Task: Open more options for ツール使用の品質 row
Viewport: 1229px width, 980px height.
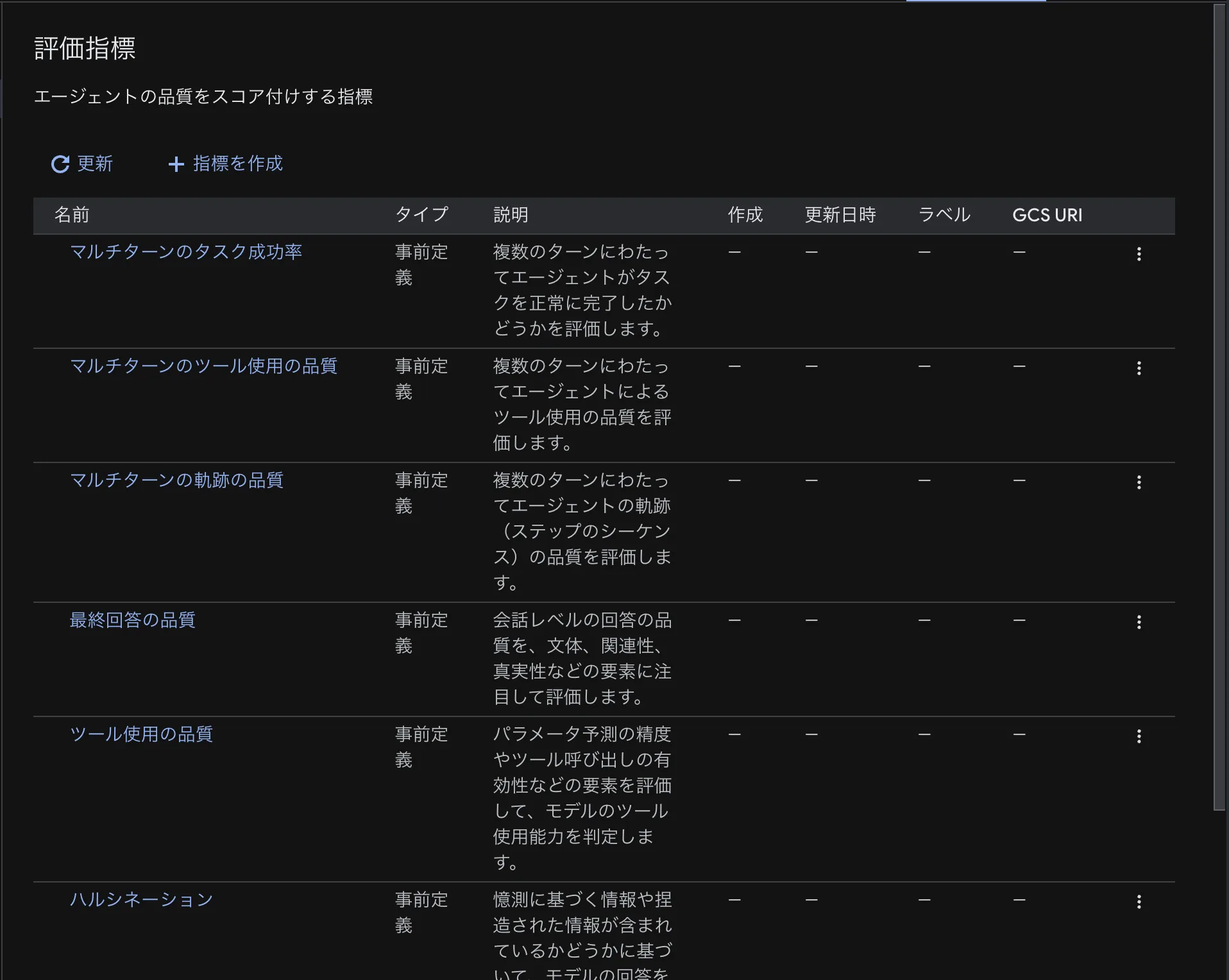Action: tap(1139, 736)
